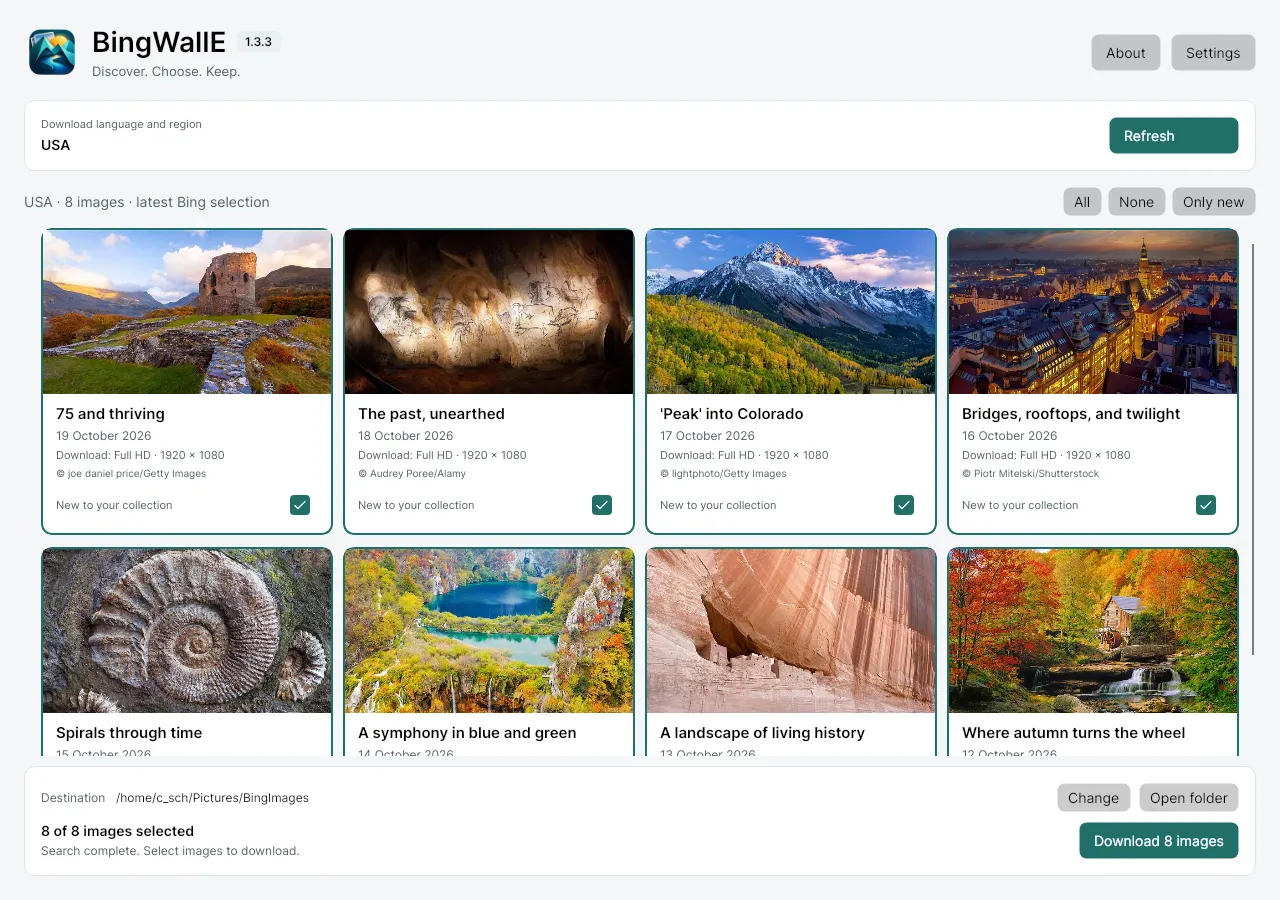Refresh the Bing image list

coord(1174,136)
